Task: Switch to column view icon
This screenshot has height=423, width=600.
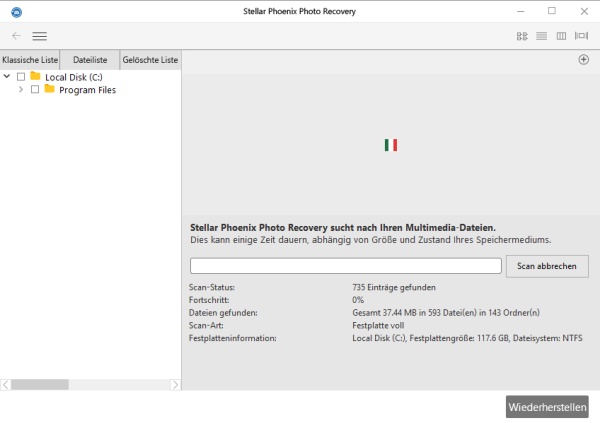Action: click(x=561, y=36)
